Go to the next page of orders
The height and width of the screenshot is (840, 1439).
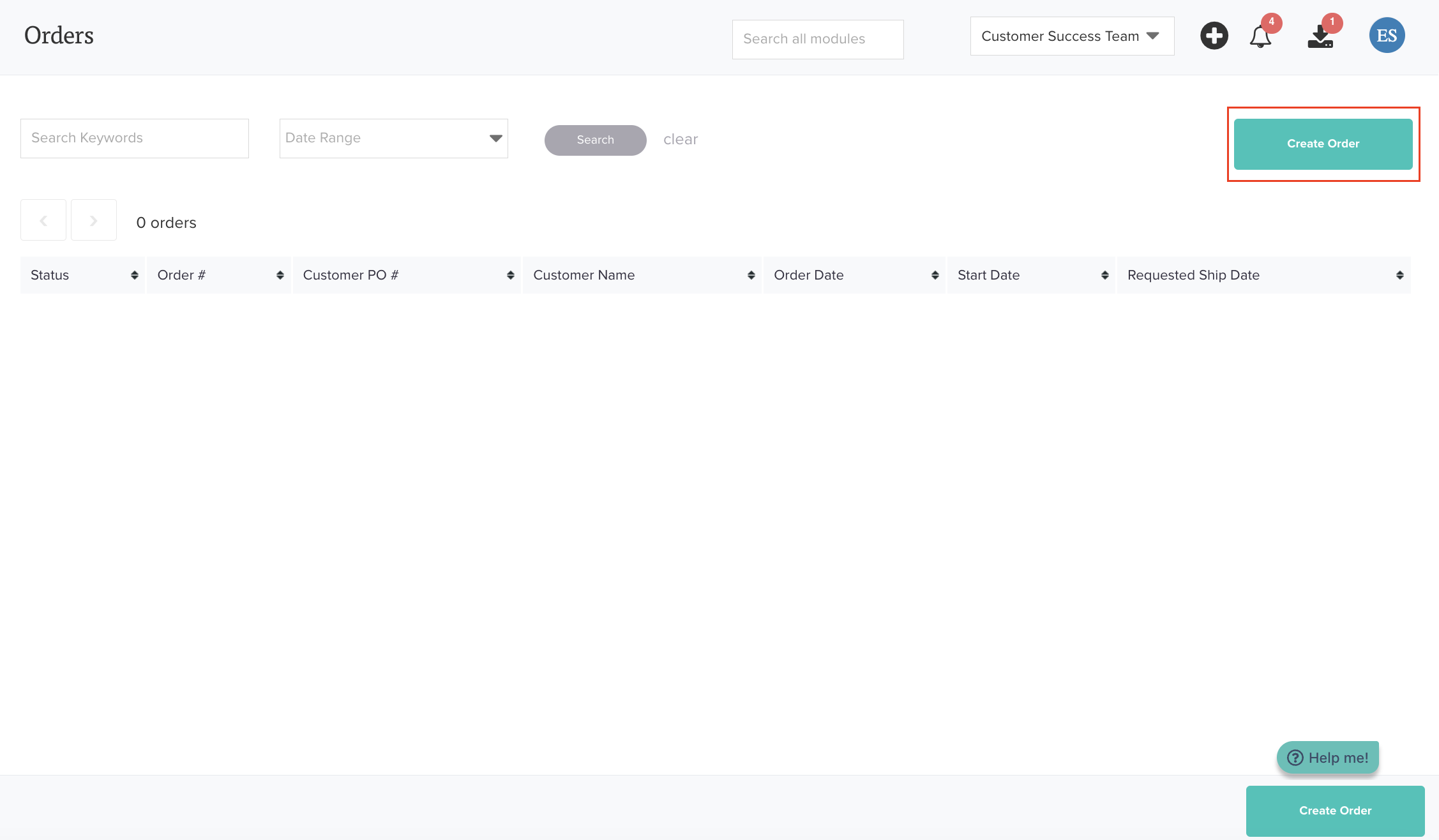coord(94,220)
